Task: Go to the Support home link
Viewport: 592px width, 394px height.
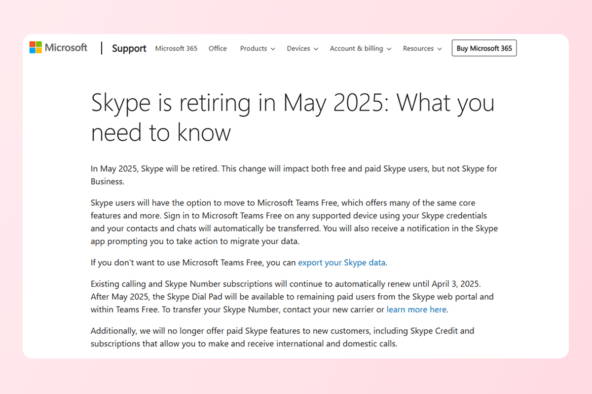Action: point(129,48)
